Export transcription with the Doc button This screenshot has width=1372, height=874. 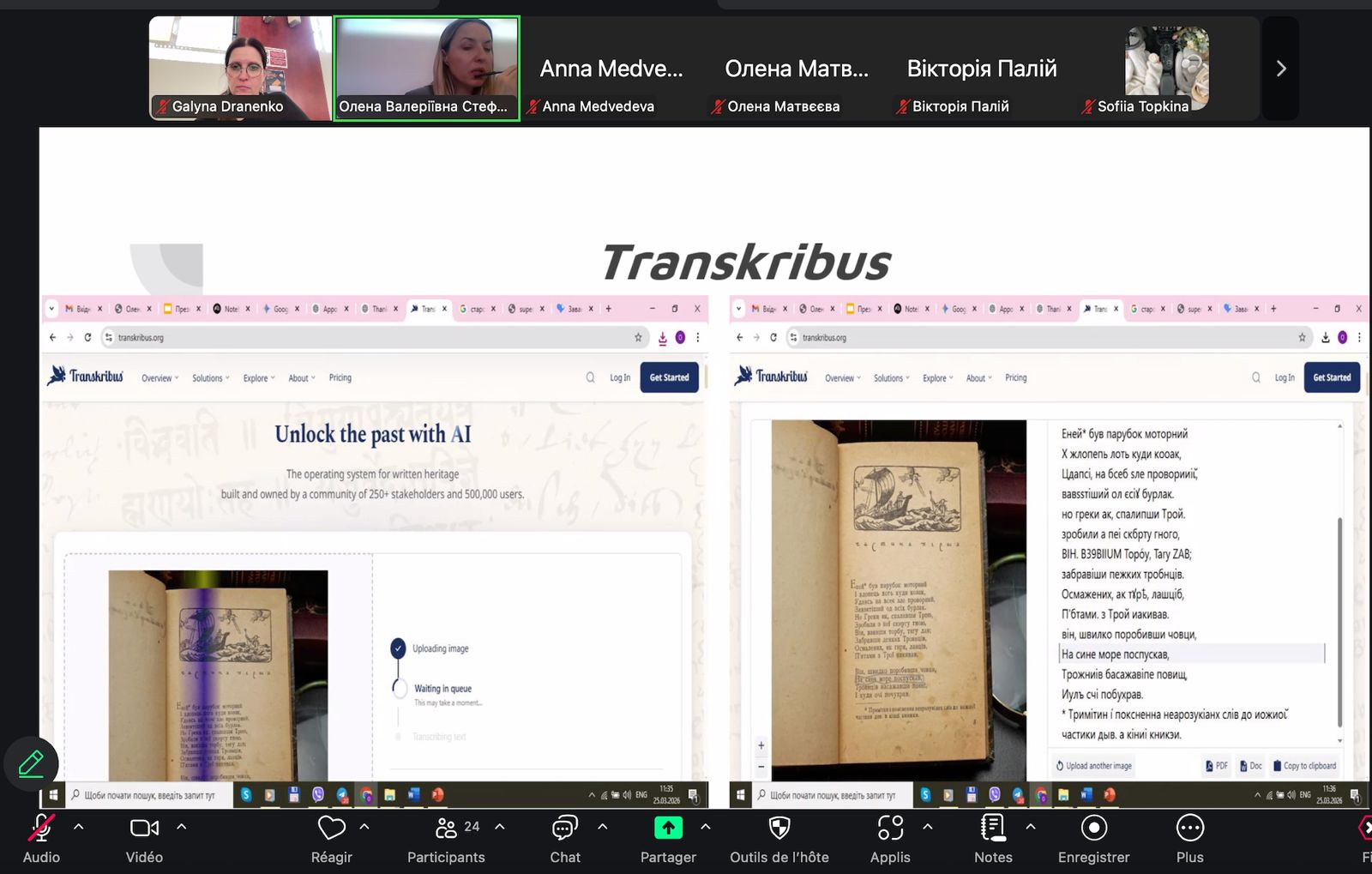[x=1251, y=766]
